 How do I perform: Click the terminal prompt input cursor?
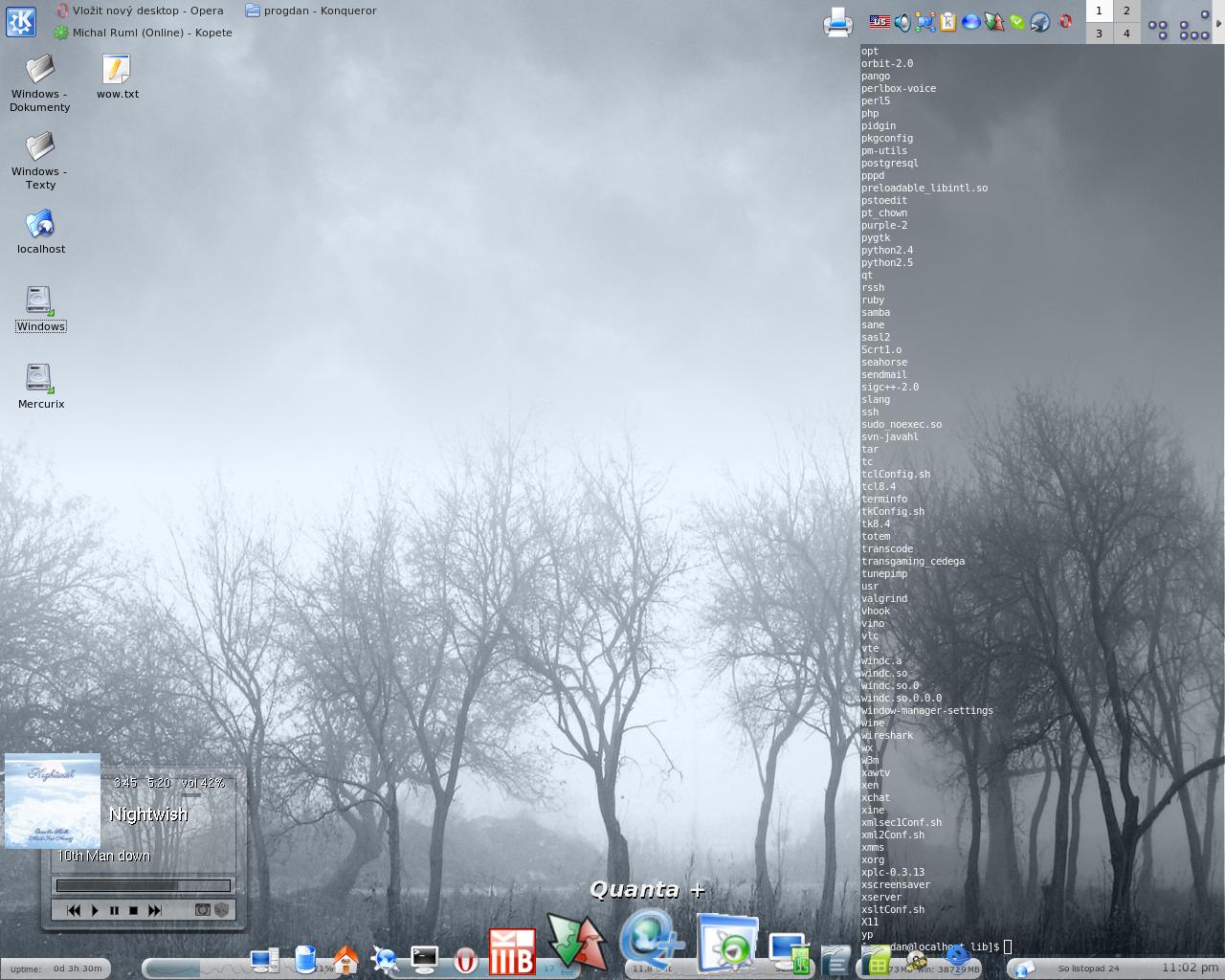[x=1008, y=947]
